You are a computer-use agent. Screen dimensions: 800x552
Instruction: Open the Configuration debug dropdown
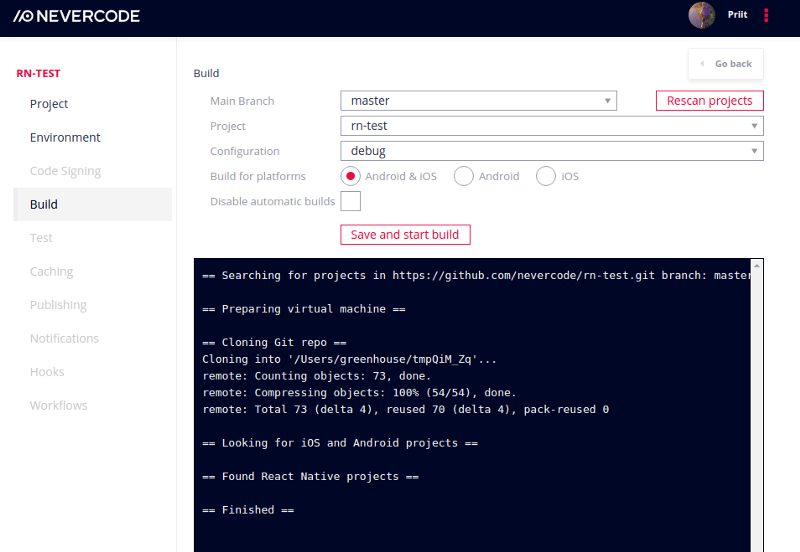pos(552,150)
